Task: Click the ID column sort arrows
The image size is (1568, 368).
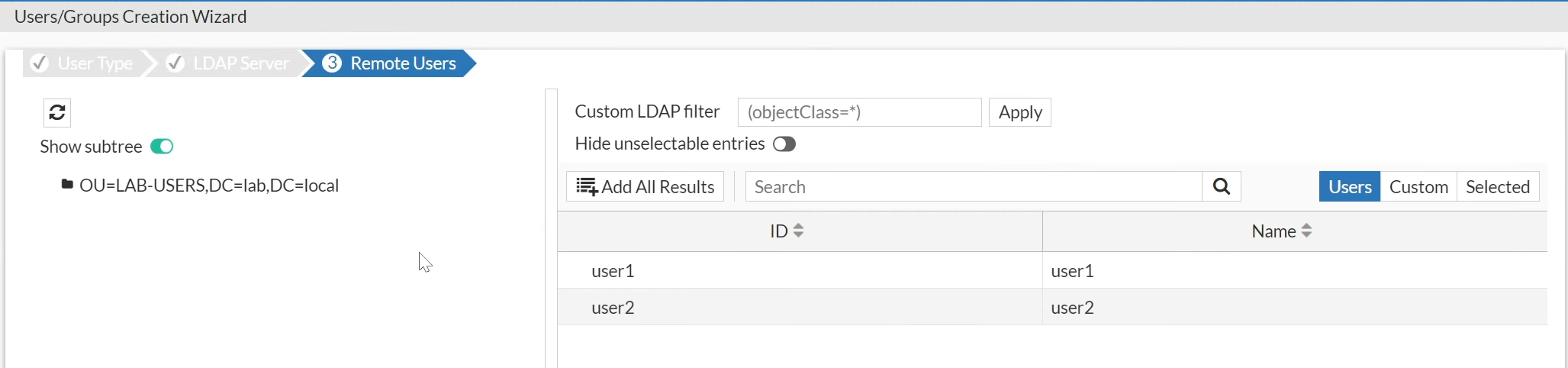Action: [798, 231]
